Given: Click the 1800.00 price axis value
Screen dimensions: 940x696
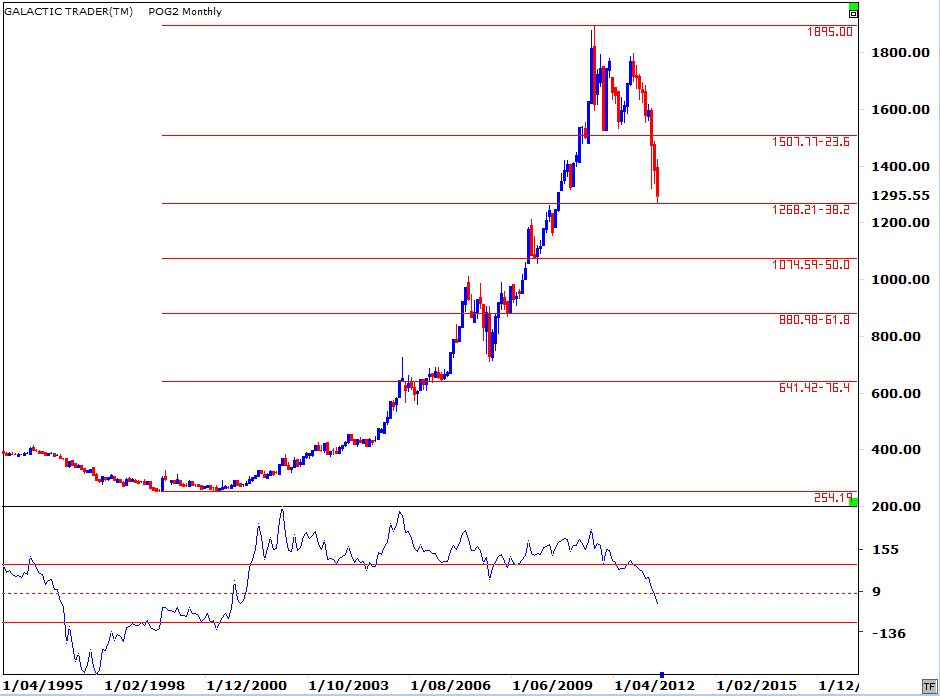Looking at the screenshot, I should click(x=900, y=53).
